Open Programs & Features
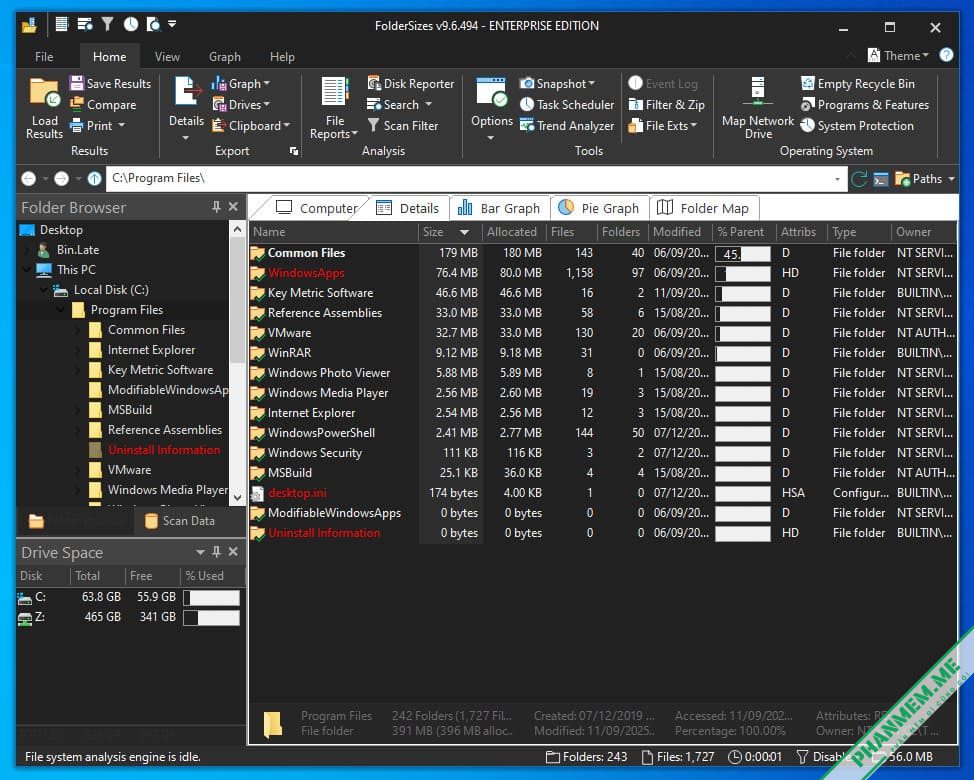This screenshot has height=780, width=974. coord(865,104)
